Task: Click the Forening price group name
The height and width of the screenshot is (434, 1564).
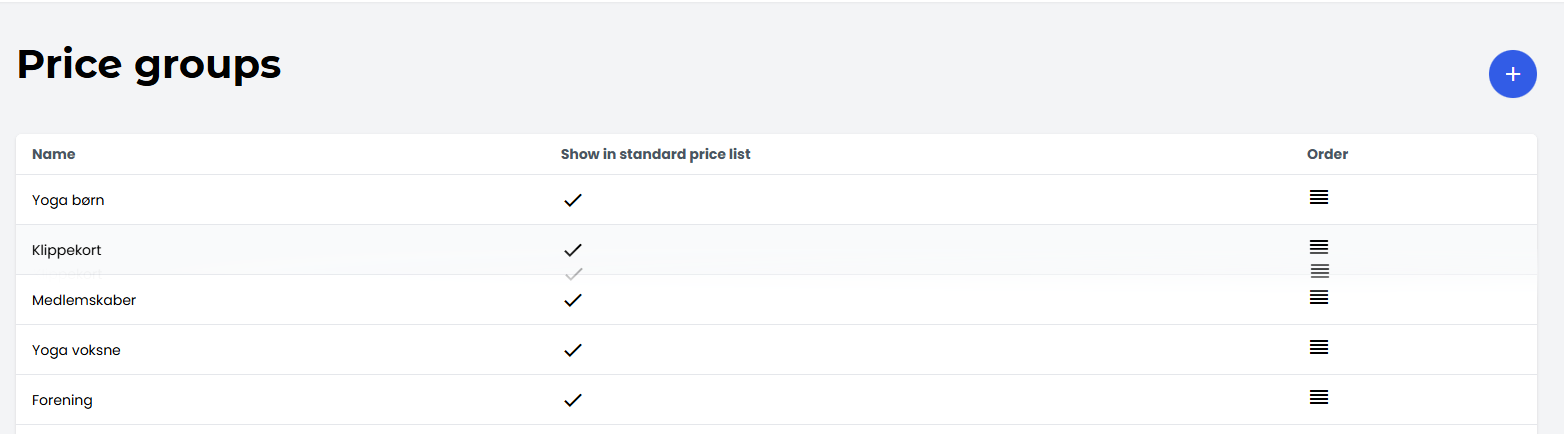Action: coord(62,400)
